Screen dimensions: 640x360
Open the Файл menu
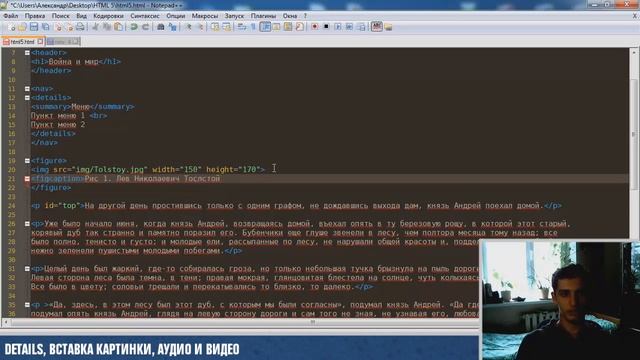point(11,16)
